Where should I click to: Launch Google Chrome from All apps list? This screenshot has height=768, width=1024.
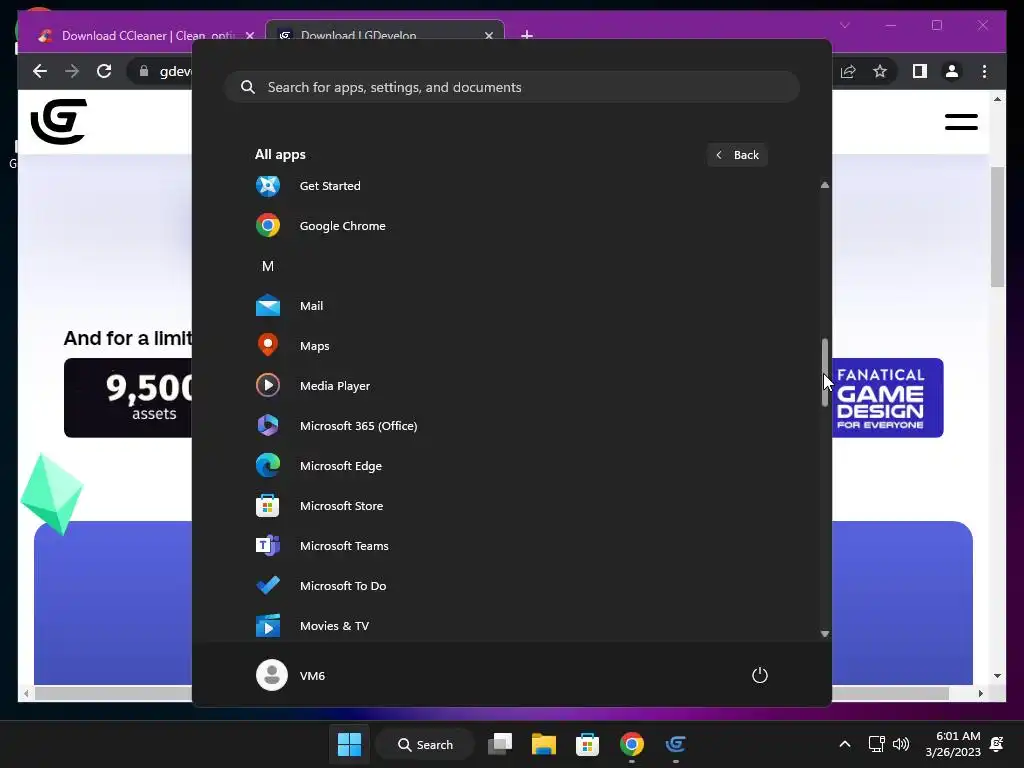[x=268, y=226]
